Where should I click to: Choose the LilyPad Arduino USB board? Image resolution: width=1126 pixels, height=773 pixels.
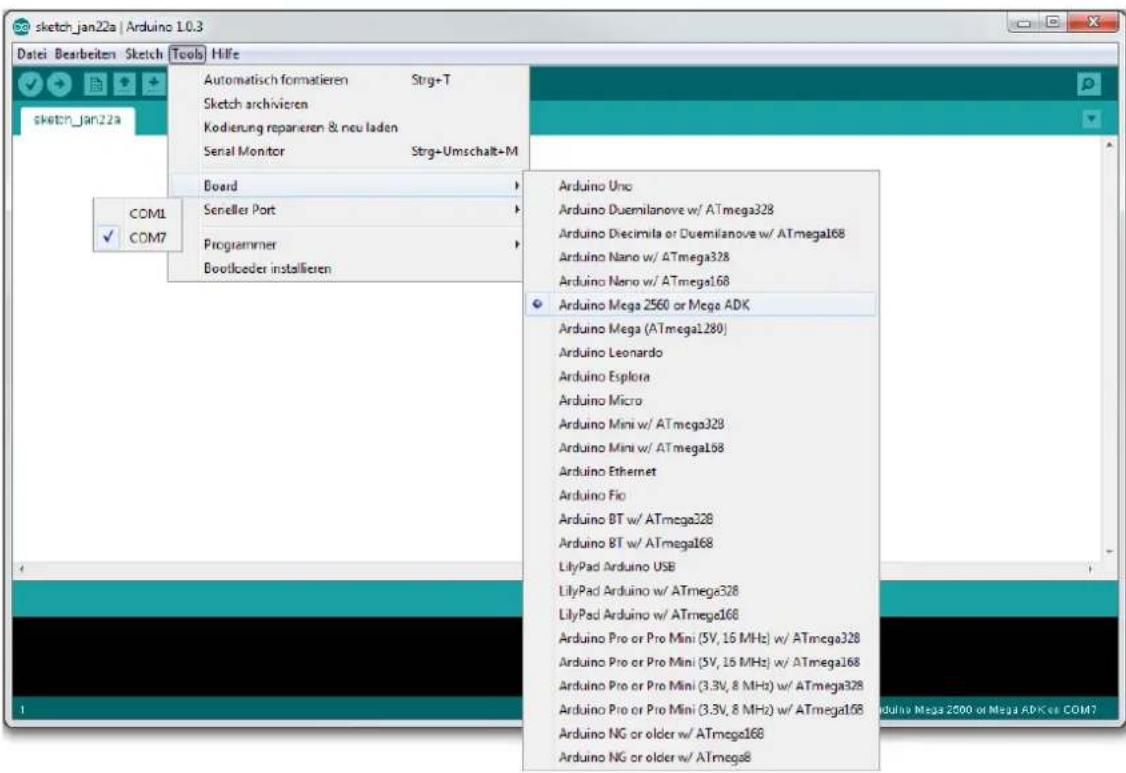click(x=701, y=566)
